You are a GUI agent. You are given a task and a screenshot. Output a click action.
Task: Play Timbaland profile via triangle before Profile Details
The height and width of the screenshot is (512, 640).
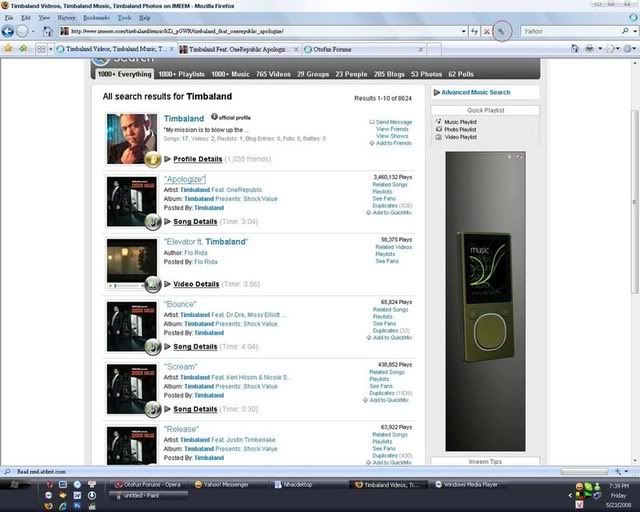click(x=167, y=159)
